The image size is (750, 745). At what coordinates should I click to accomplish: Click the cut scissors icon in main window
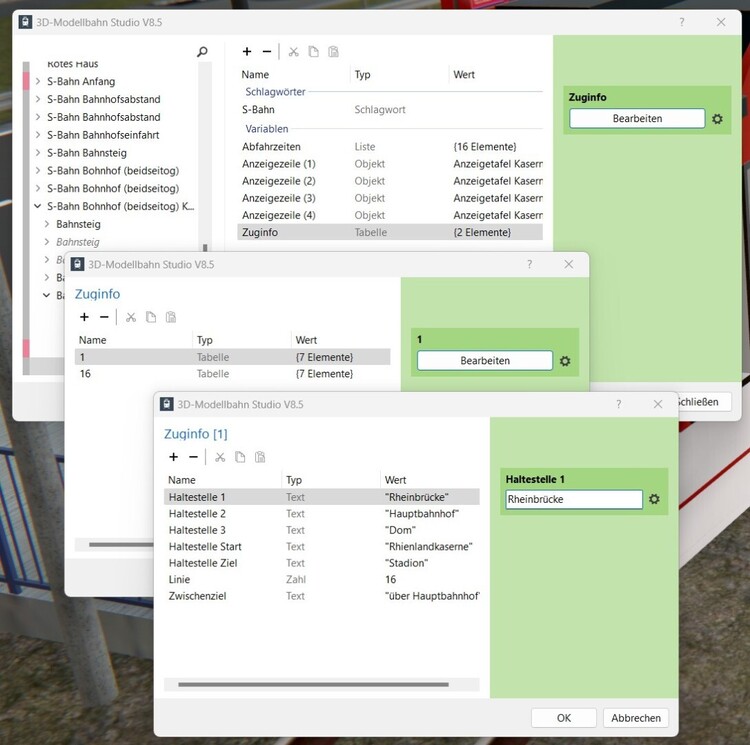(294, 52)
